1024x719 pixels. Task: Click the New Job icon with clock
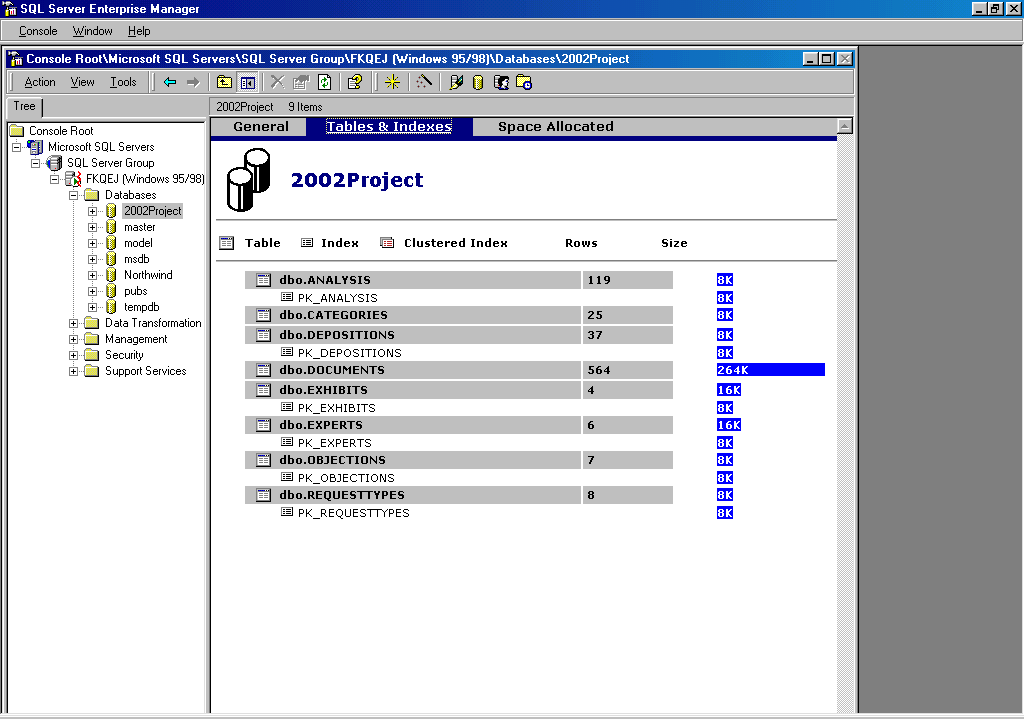pyautogui.click(x=523, y=82)
